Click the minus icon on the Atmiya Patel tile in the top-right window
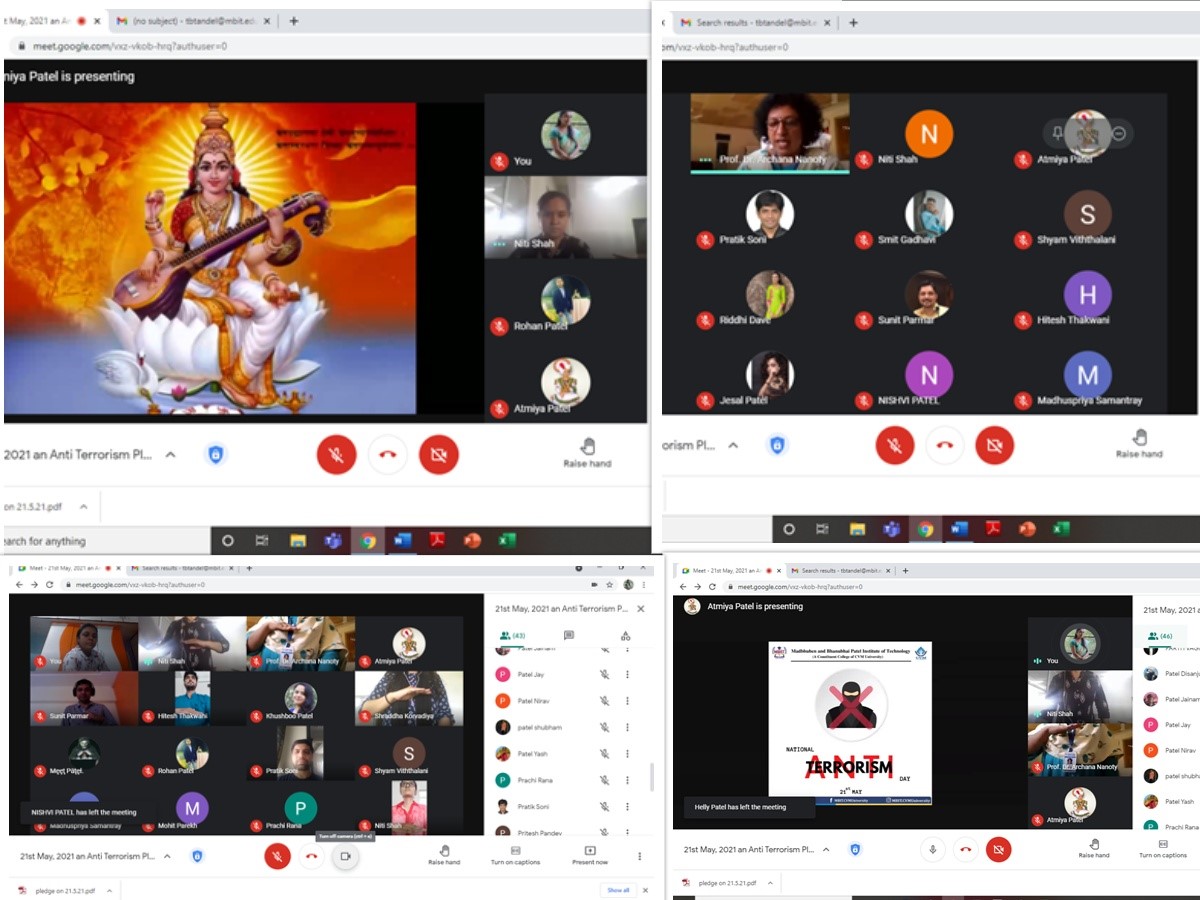 [x=1120, y=132]
